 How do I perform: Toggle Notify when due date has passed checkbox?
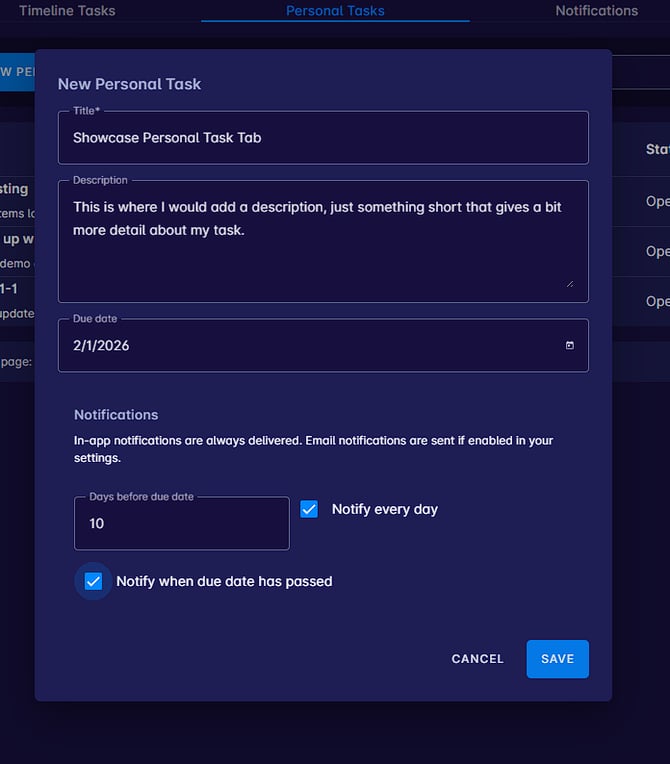(93, 581)
